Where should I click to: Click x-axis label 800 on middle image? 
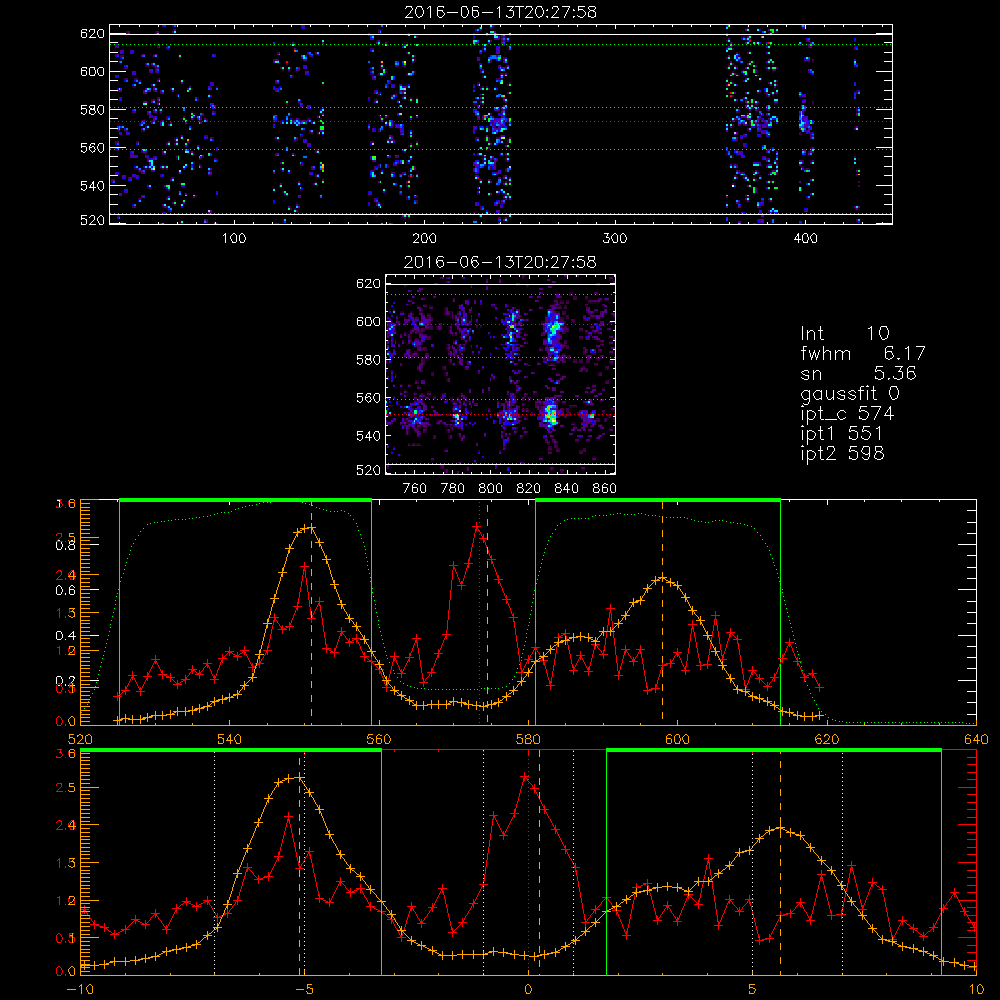(490, 489)
